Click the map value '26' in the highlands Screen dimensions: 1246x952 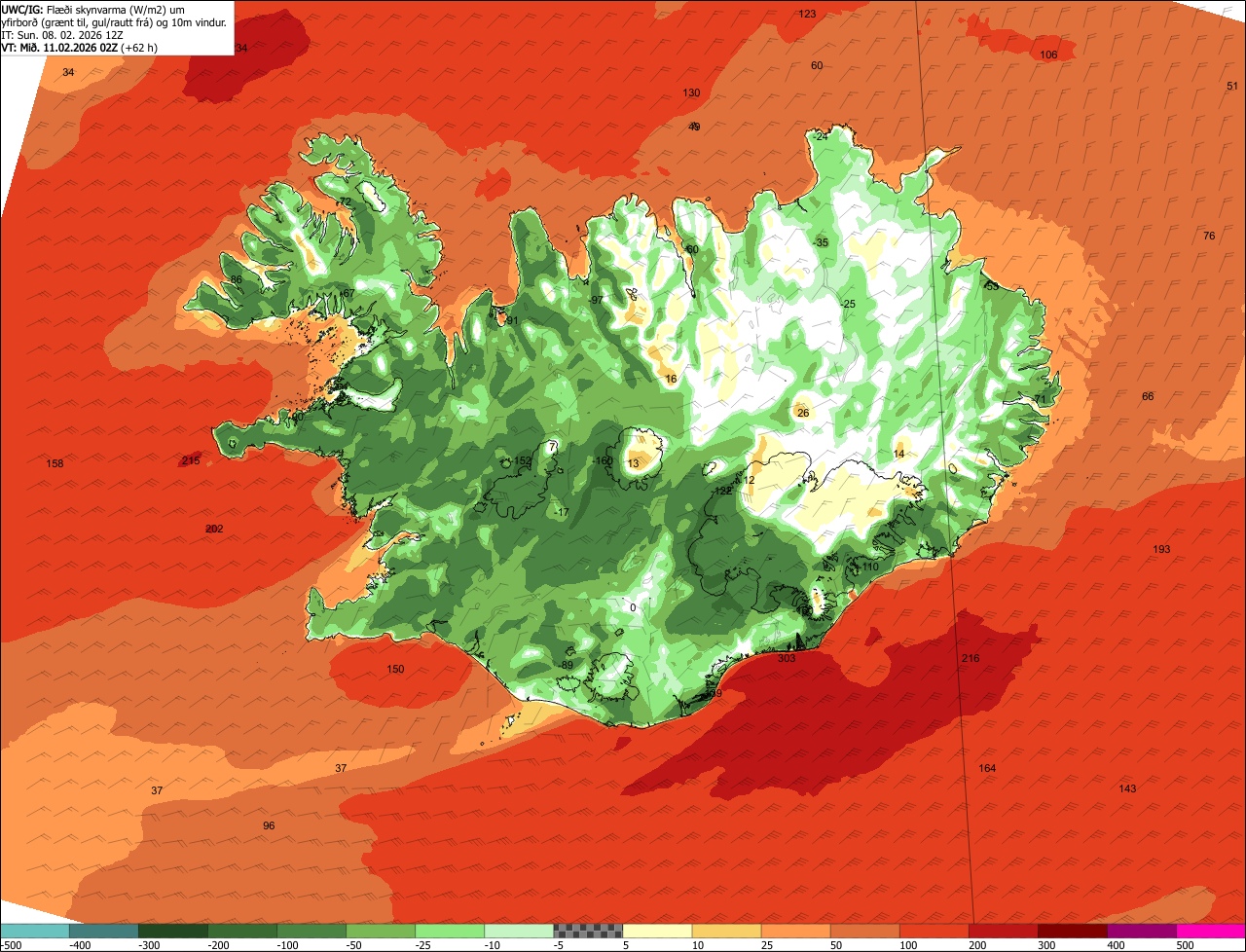pyautogui.click(x=803, y=414)
